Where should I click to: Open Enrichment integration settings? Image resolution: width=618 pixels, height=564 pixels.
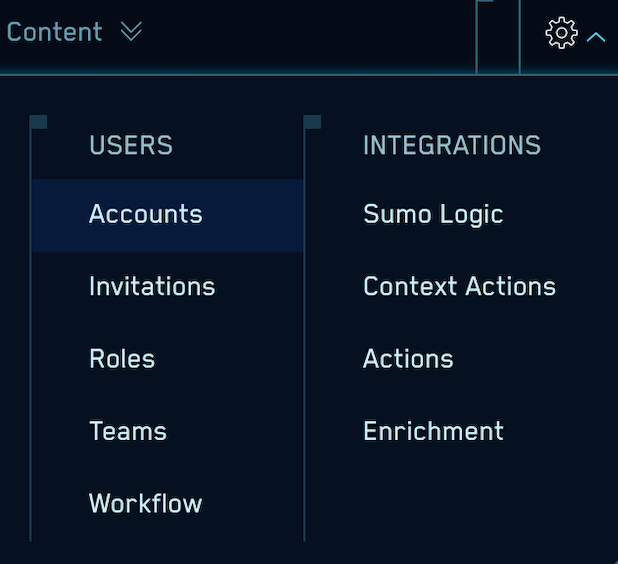tap(433, 431)
